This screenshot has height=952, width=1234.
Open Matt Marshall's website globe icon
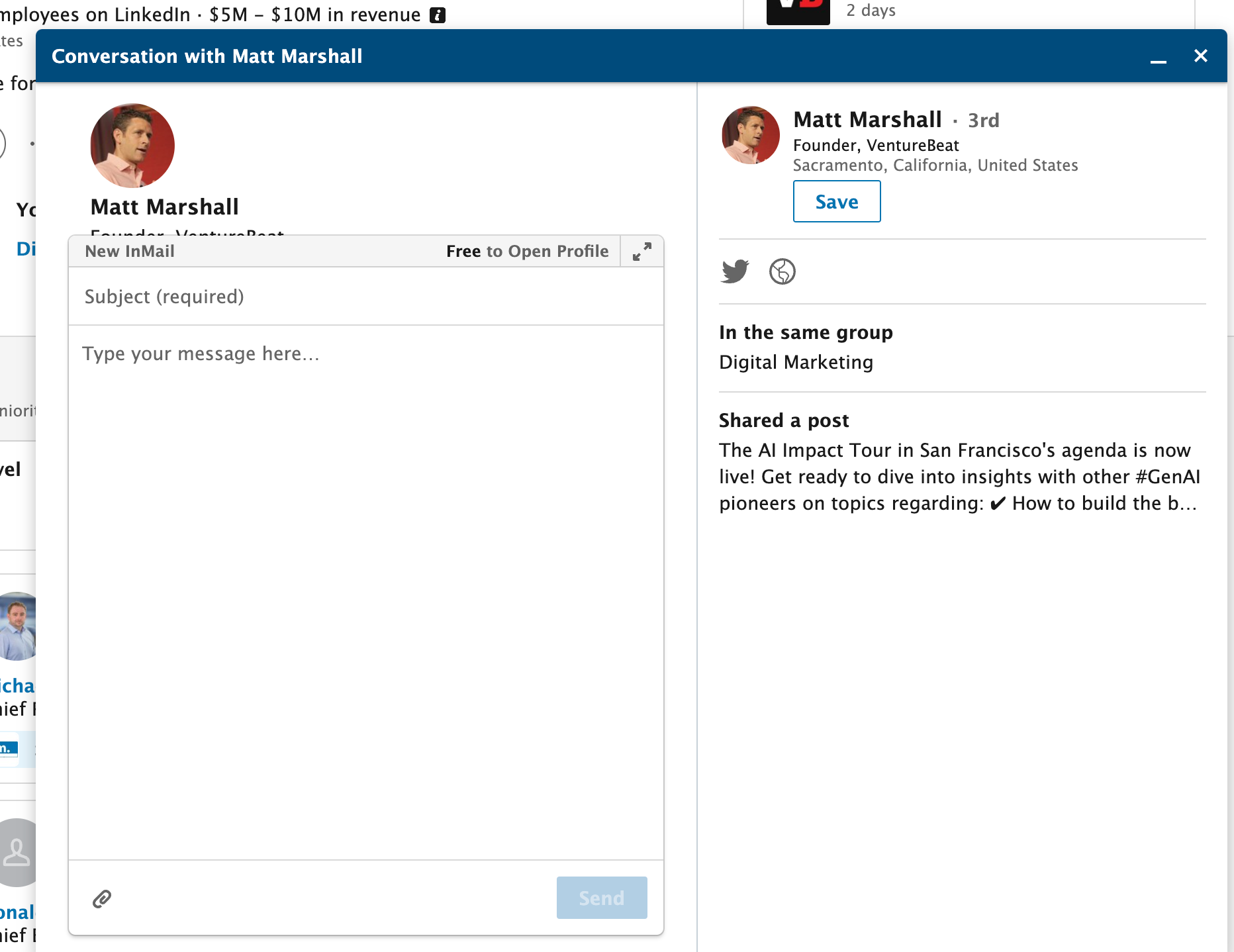[783, 271]
